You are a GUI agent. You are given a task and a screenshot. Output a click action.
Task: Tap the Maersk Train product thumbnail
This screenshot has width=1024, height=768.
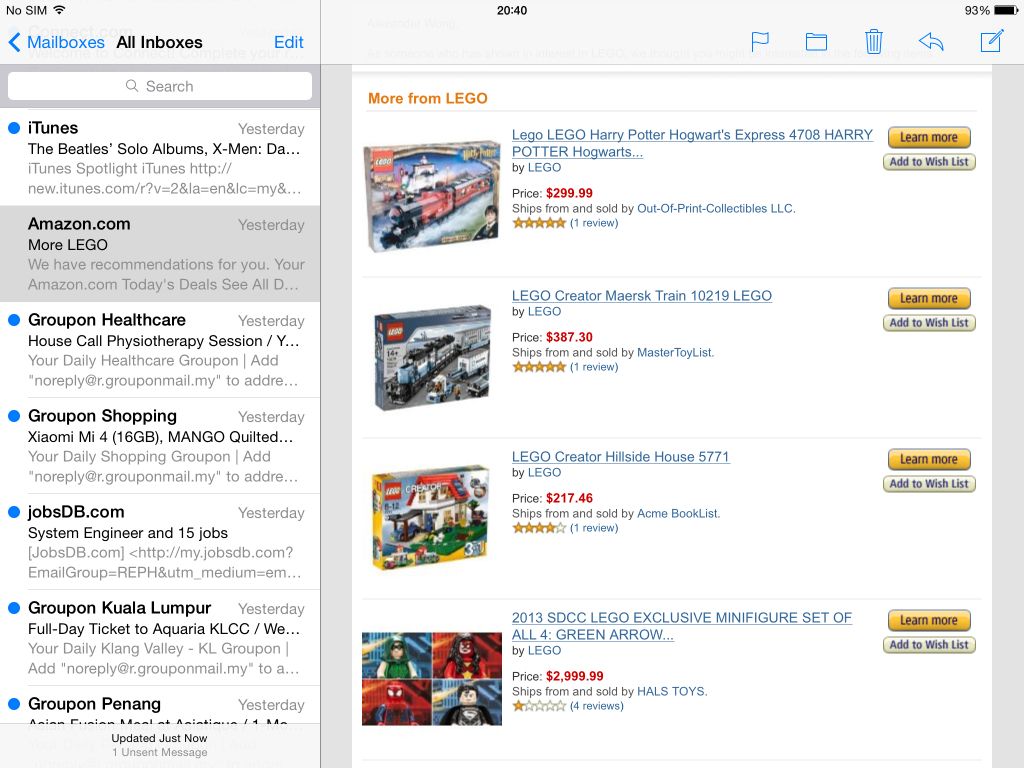(x=432, y=357)
